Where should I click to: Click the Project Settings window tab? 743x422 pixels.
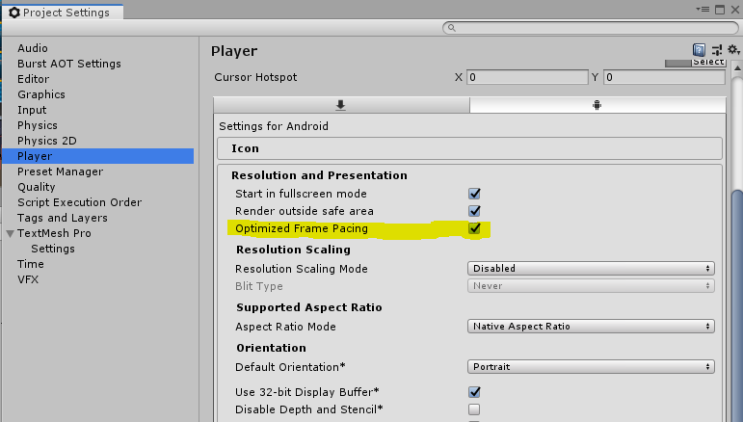(63, 12)
